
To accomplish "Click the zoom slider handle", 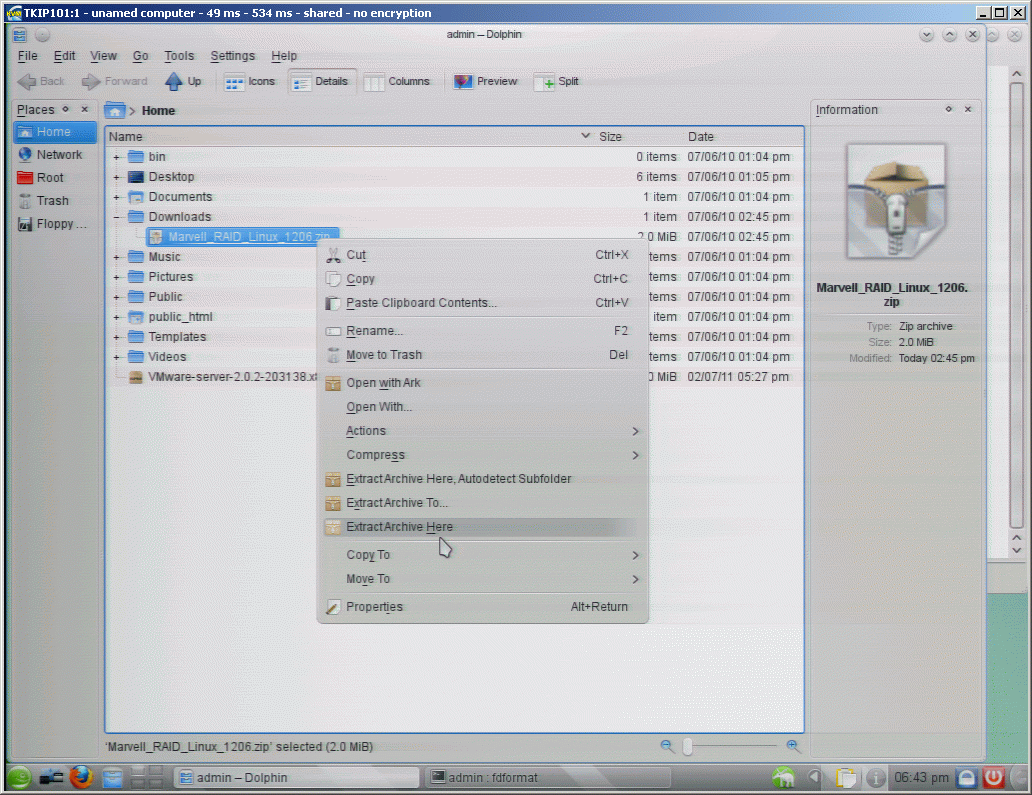I will 688,746.
